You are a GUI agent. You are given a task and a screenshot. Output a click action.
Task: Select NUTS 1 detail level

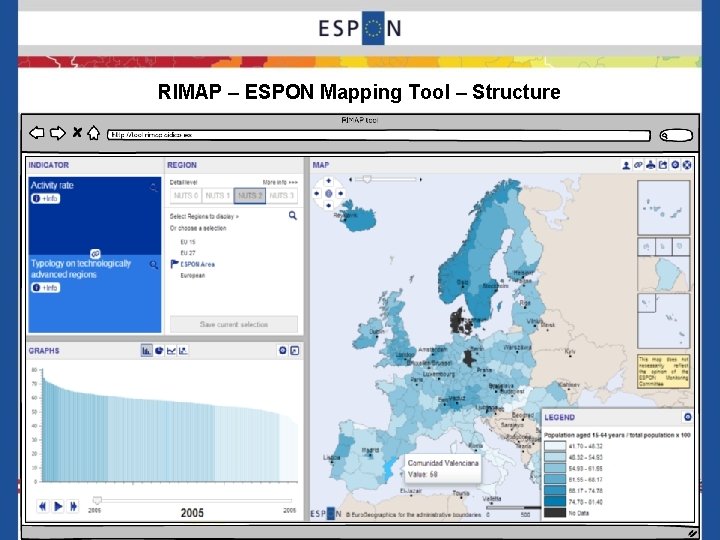tap(218, 196)
